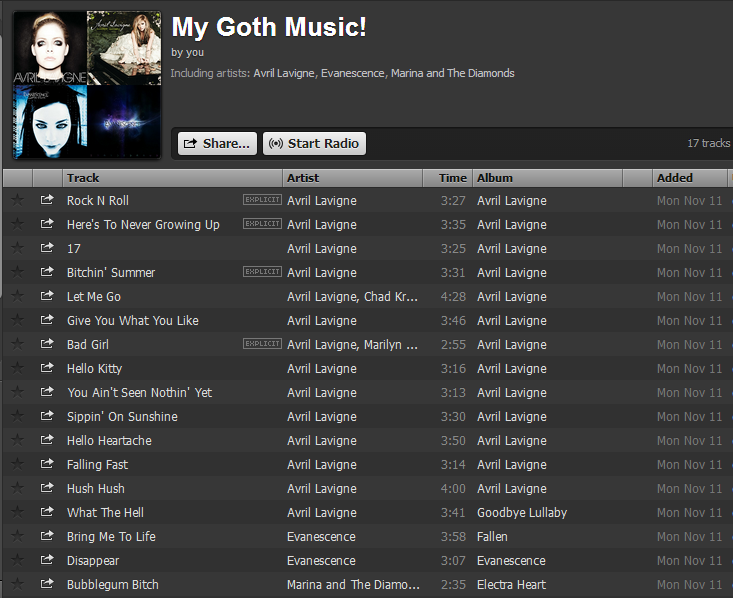Sort by Track column header

coord(172,178)
